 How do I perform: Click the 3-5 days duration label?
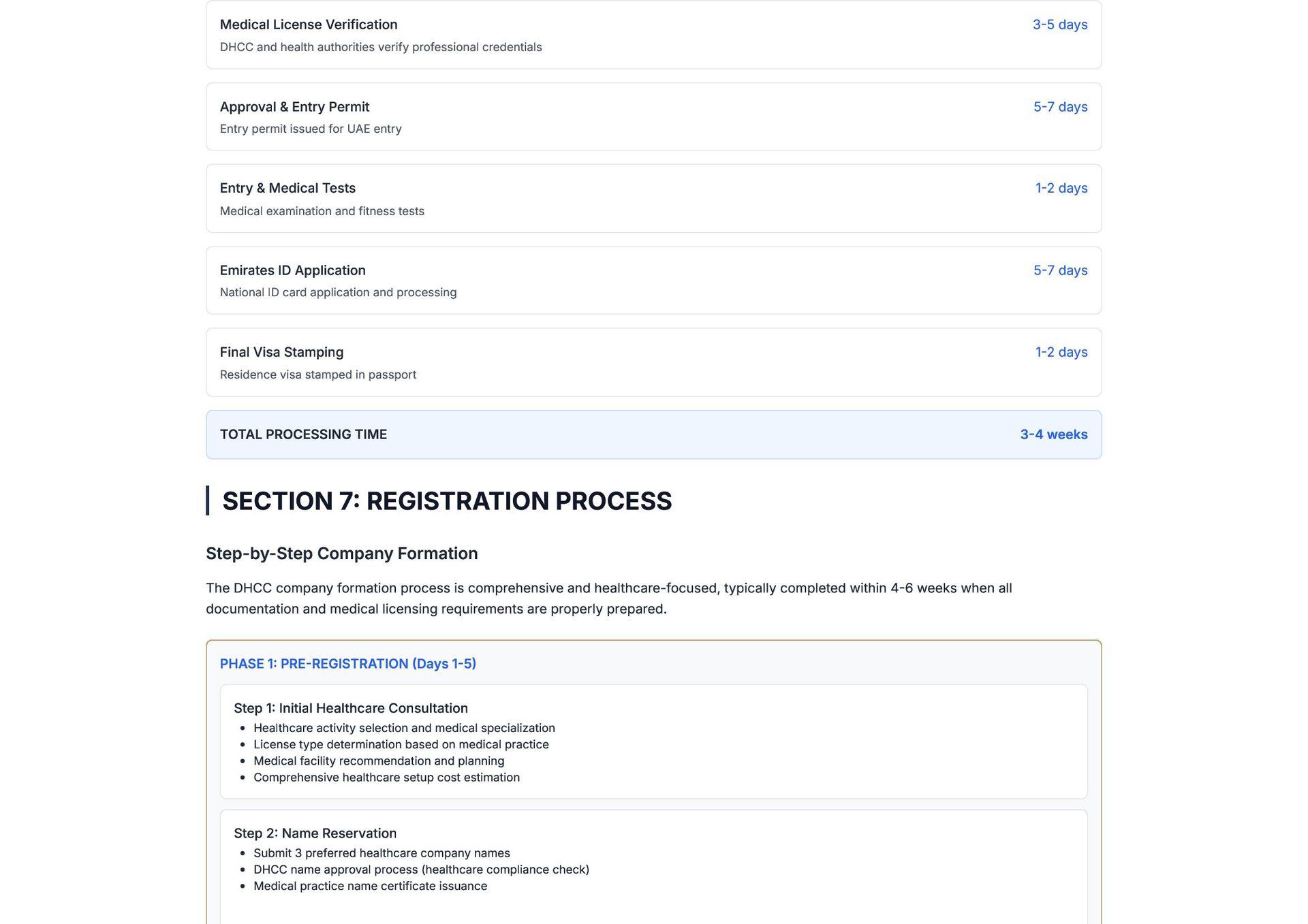(1059, 25)
